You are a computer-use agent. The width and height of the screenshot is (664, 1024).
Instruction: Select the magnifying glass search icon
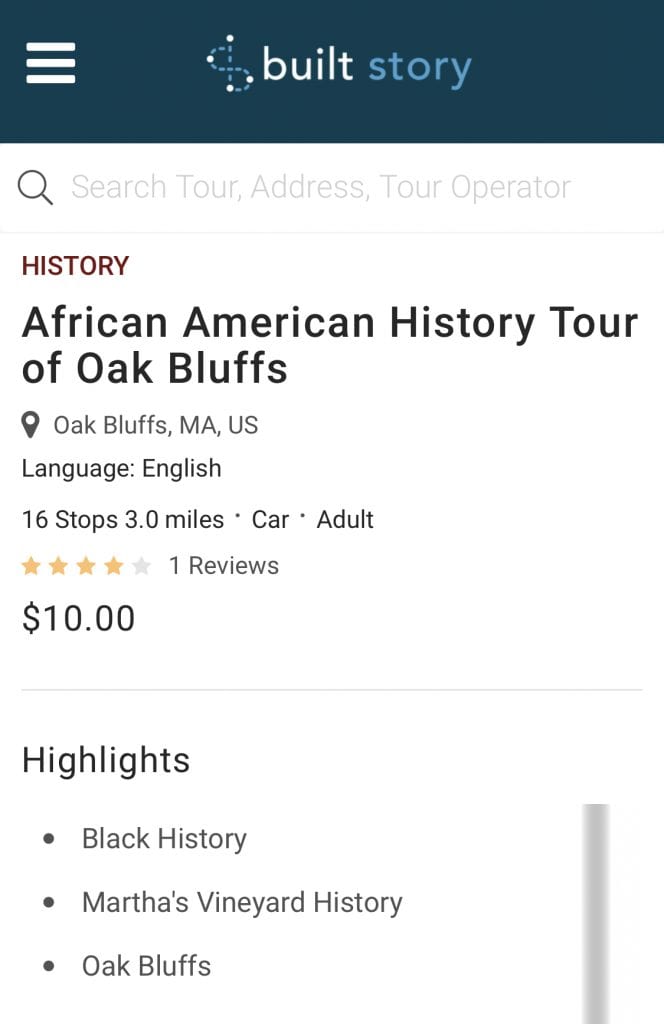[x=34, y=187]
